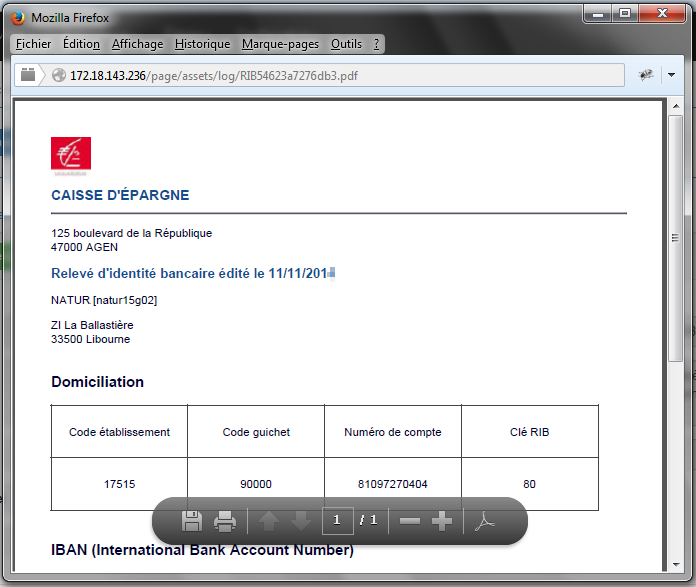Click the save PDF floppy disk icon

coord(192,521)
